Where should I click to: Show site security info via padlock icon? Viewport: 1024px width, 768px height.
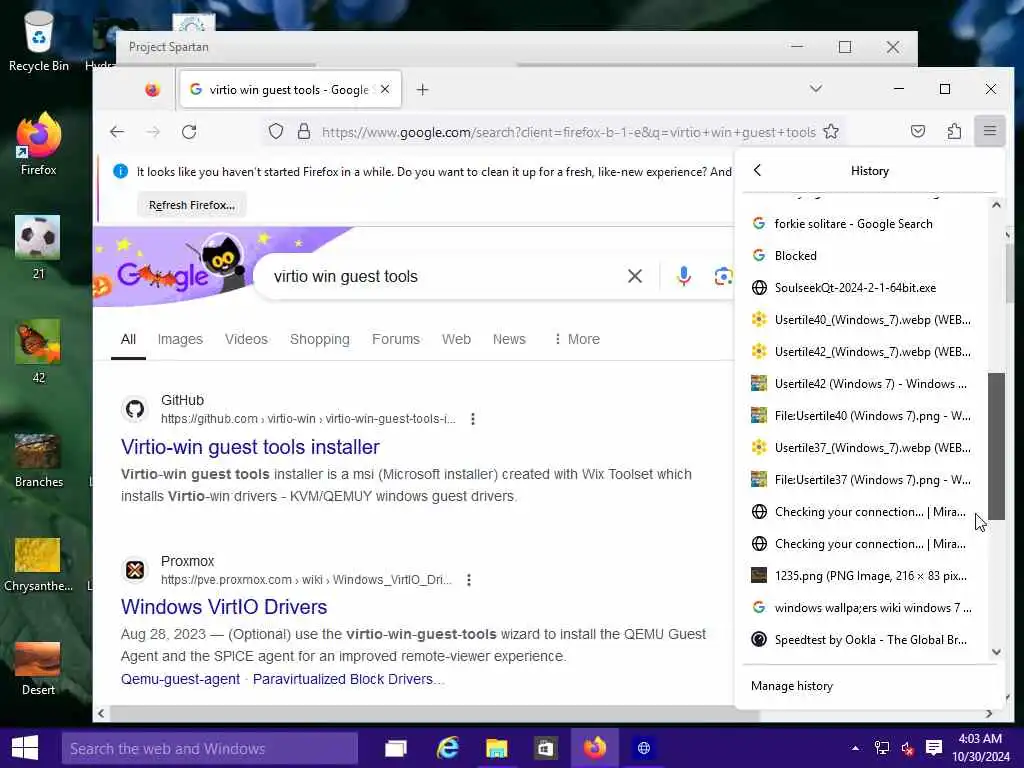(304, 132)
